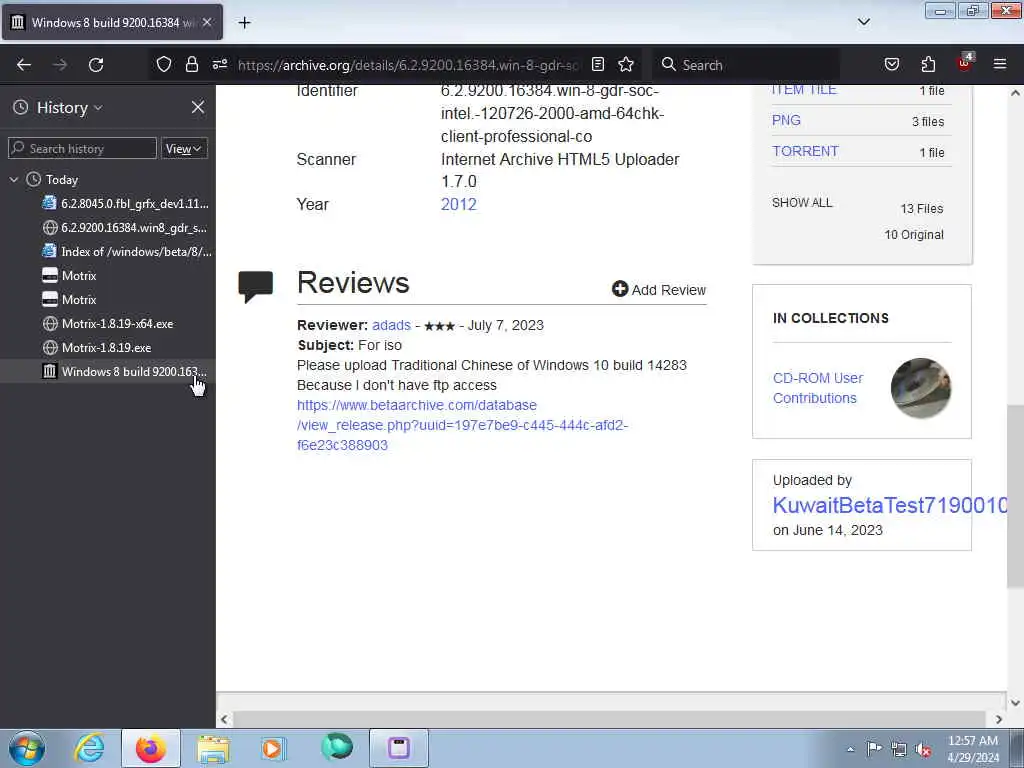This screenshot has height=768, width=1024.
Task: Open Action Center flag icon
Action: pos(874,748)
